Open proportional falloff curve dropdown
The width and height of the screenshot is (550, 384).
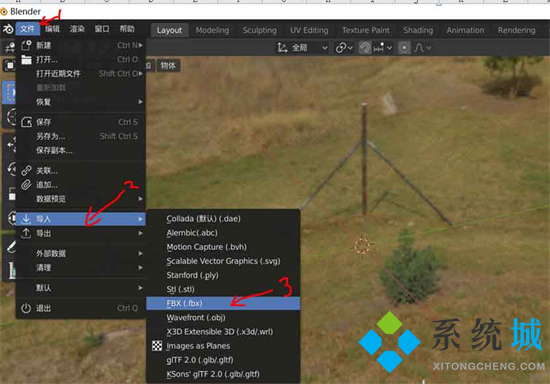tap(422, 48)
